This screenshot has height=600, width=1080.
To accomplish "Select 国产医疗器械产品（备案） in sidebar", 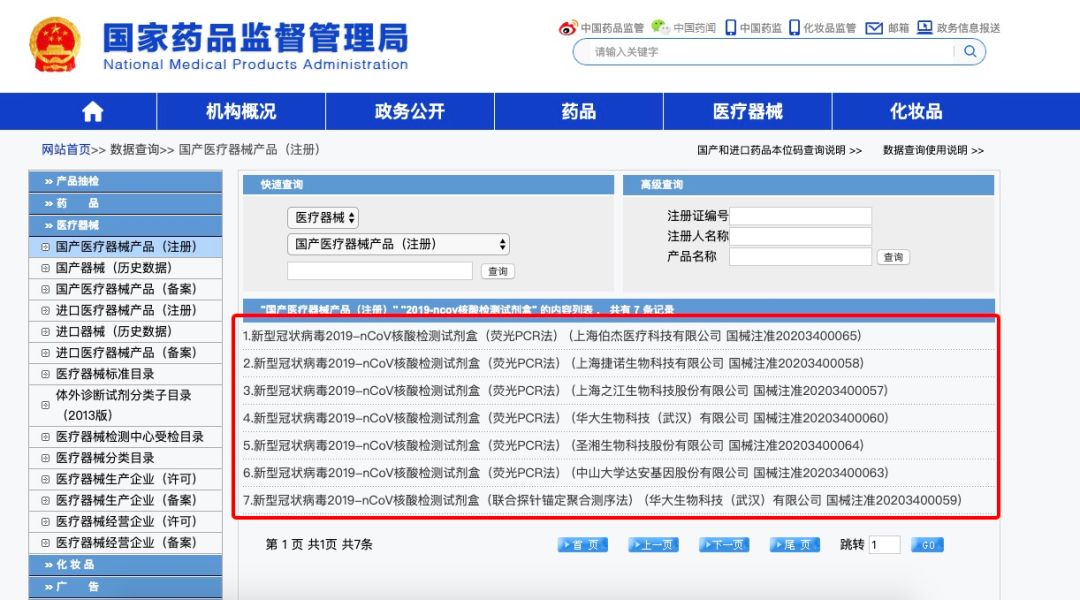I will [125, 289].
